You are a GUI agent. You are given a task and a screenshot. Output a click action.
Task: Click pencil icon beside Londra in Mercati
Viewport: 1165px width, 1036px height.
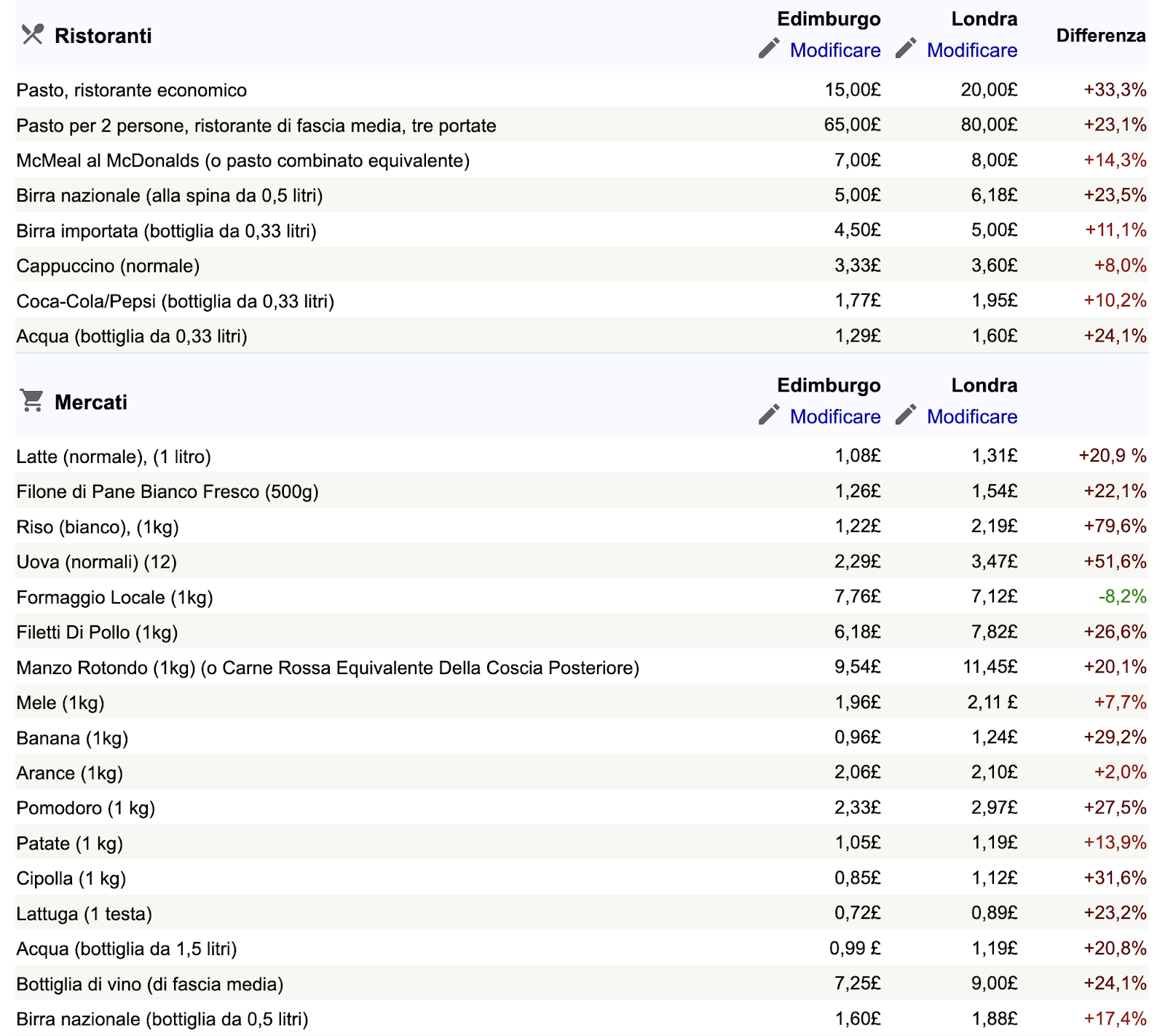[906, 415]
